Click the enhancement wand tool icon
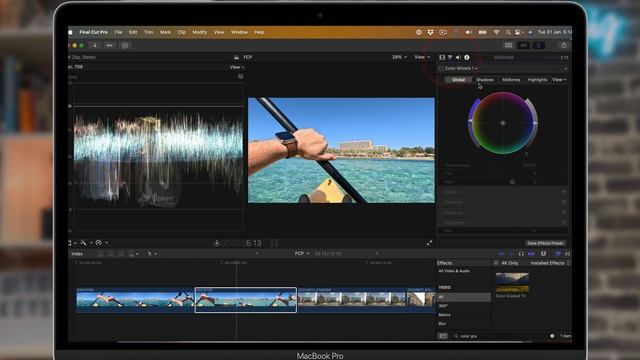Viewport: 640px width, 360px height. [x=84, y=243]
